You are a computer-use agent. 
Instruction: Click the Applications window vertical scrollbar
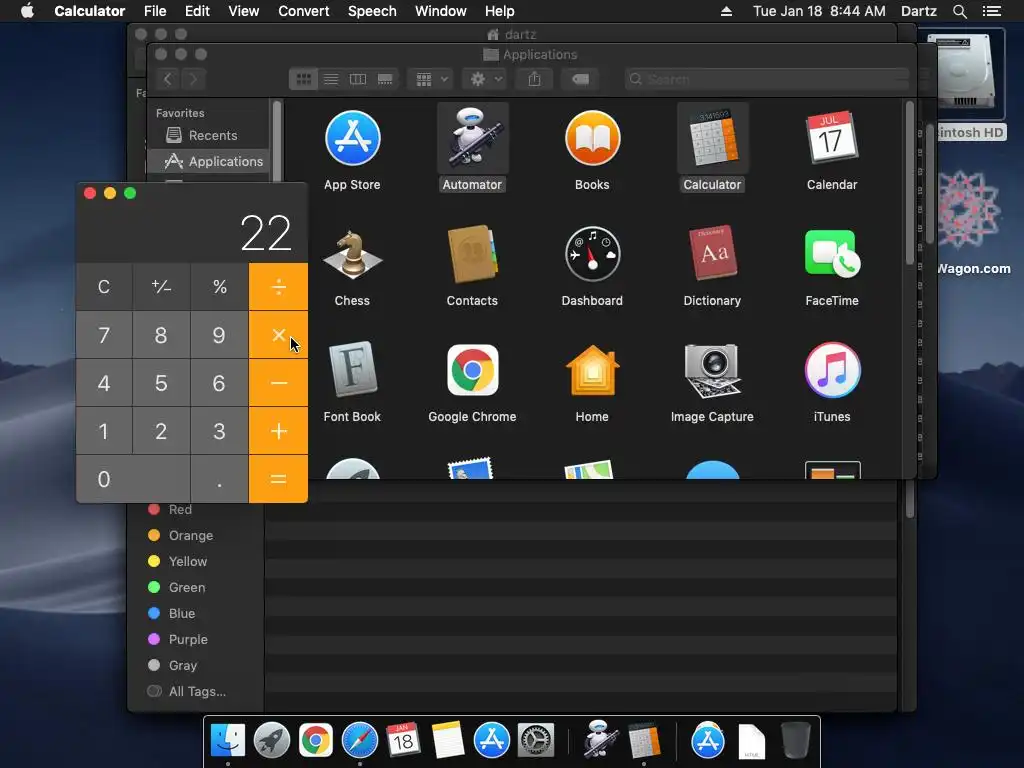910,183
